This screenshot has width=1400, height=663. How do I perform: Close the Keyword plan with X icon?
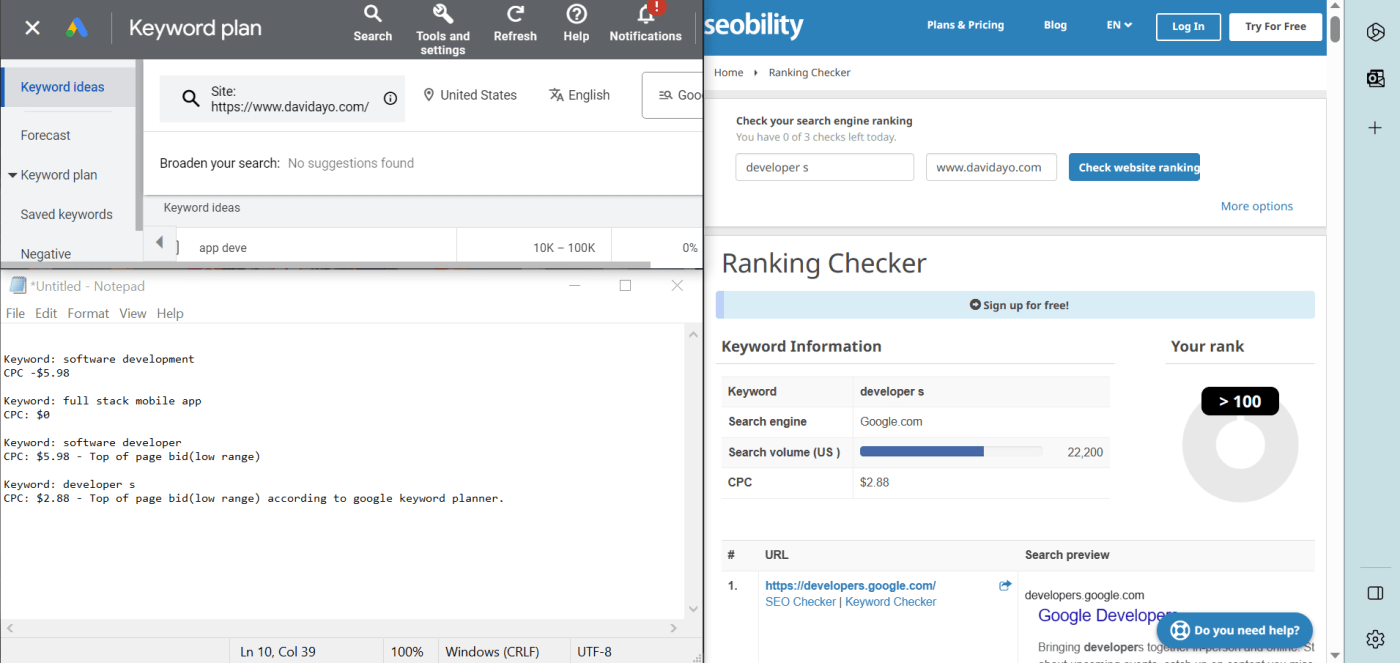pyautogui.click(x=32, y=28)
